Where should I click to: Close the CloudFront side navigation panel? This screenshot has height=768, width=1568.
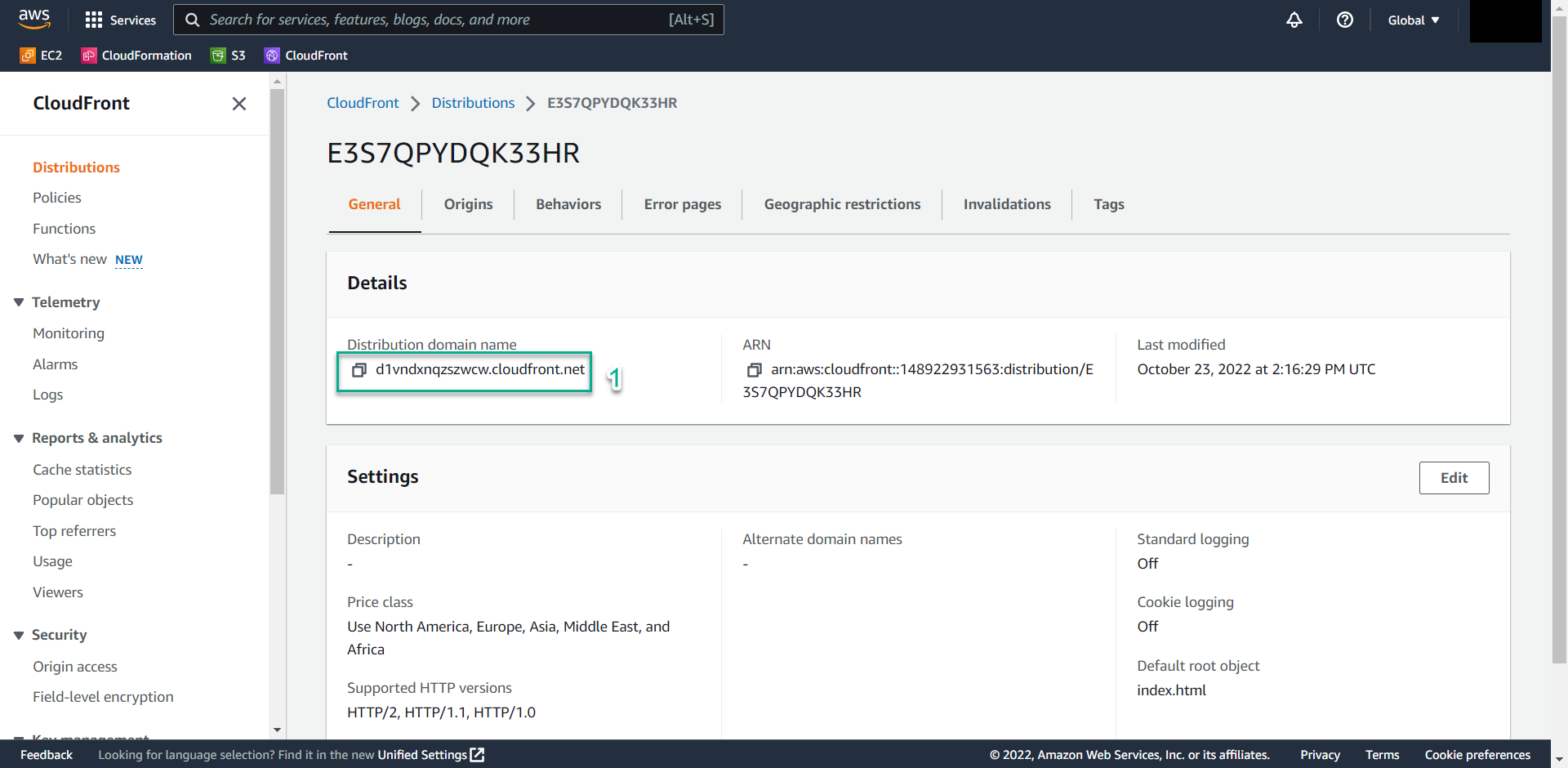[x=238, y=104]
